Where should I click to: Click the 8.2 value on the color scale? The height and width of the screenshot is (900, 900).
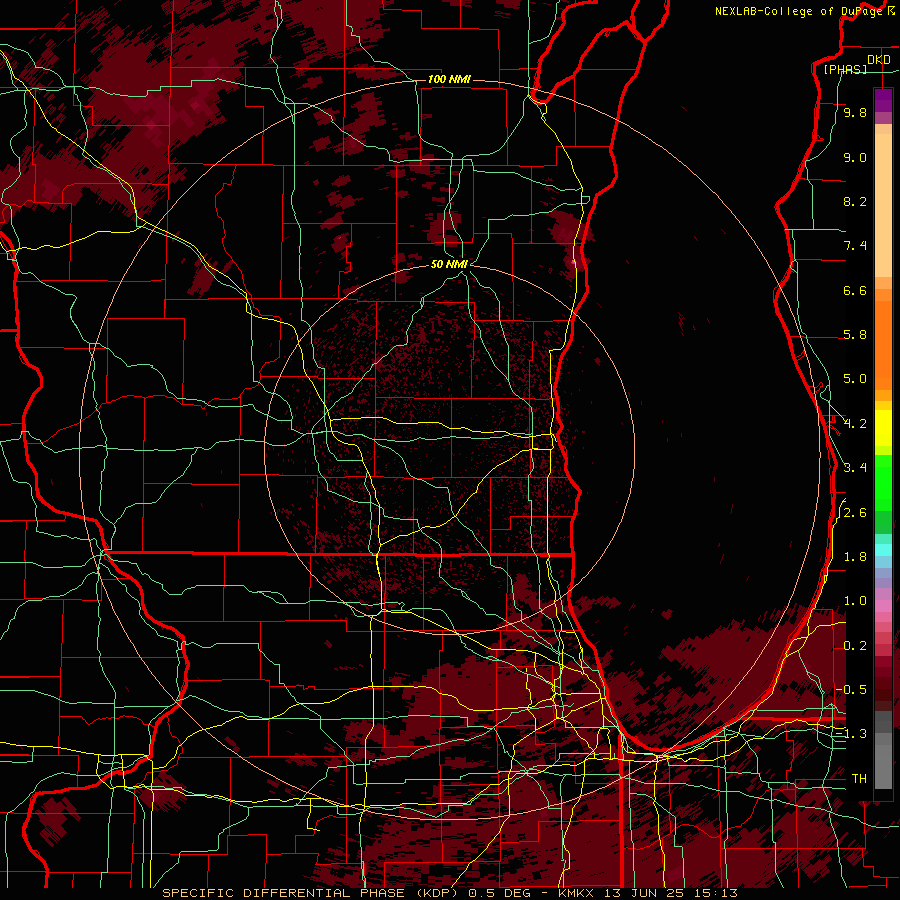point(855,201)
